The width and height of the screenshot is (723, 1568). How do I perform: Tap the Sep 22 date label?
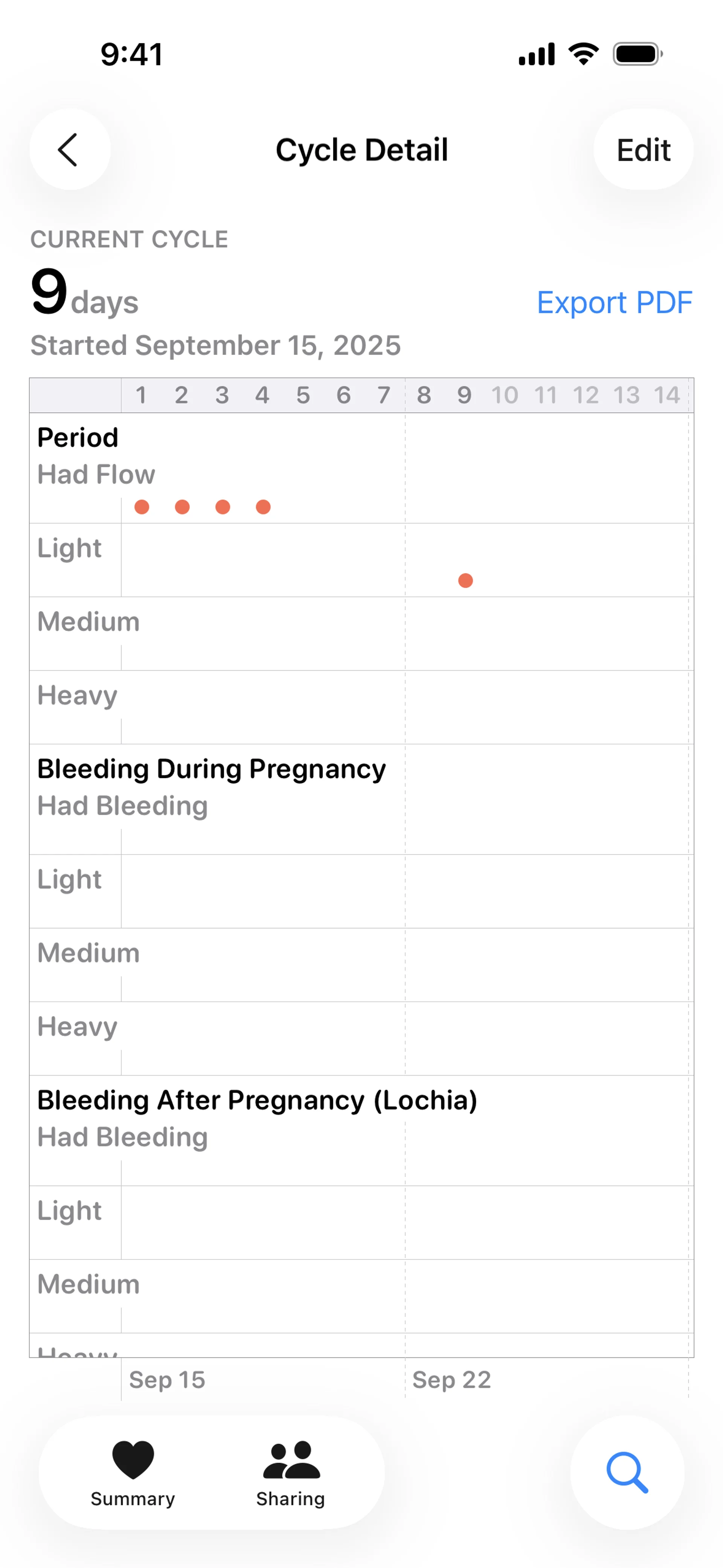point(451,1380)
